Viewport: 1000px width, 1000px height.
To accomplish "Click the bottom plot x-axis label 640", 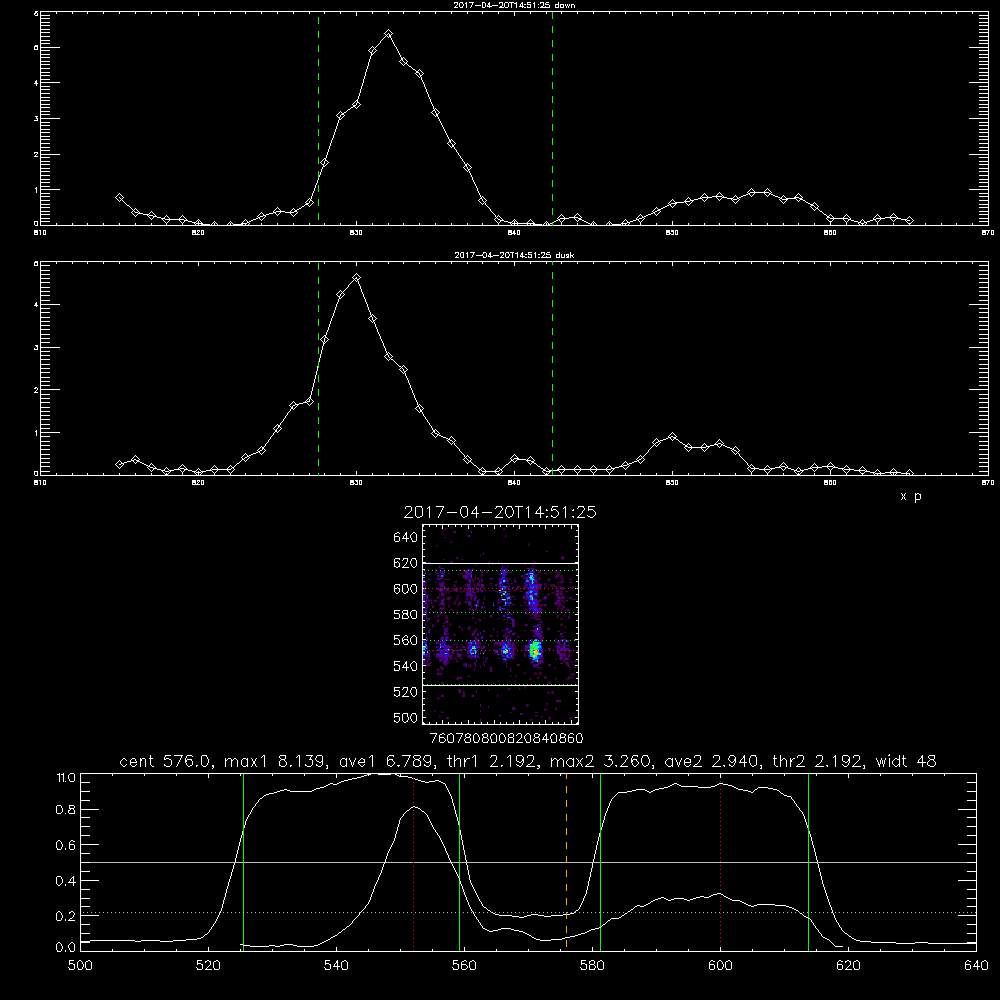I will pyautogui.click(x=976, y=965).
